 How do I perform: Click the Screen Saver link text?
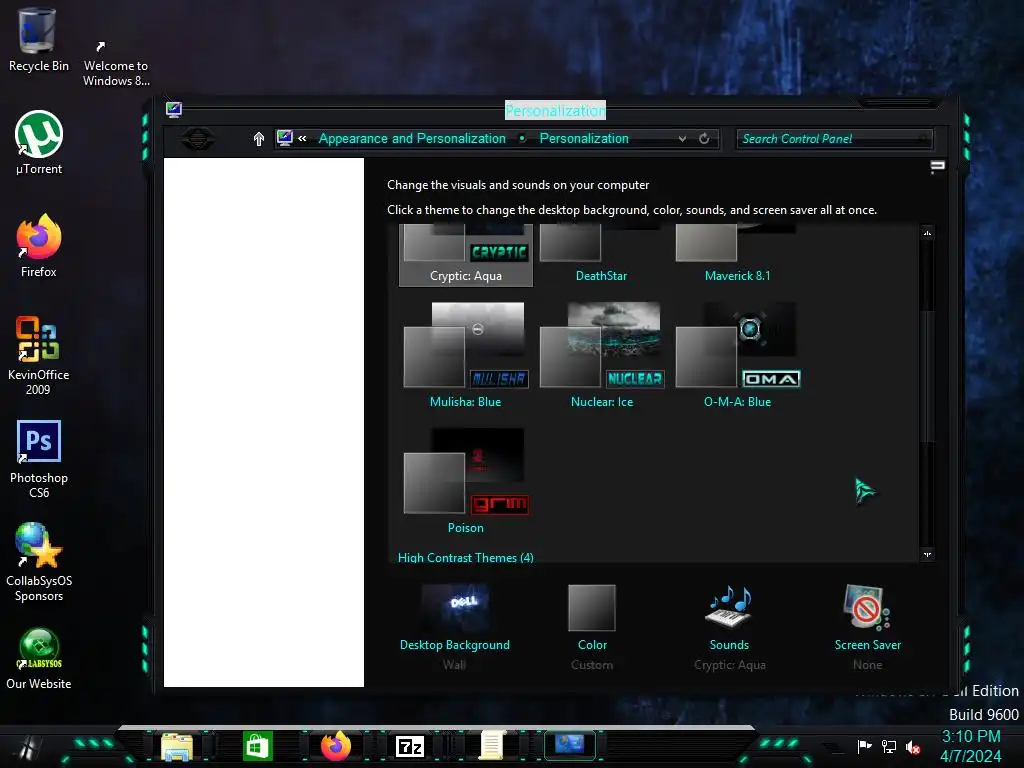click(x=867, y=645)
